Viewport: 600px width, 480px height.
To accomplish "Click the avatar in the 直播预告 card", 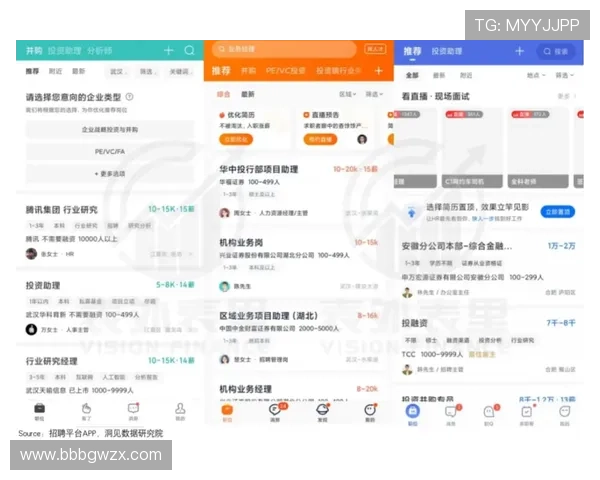I will click(362, 139).
